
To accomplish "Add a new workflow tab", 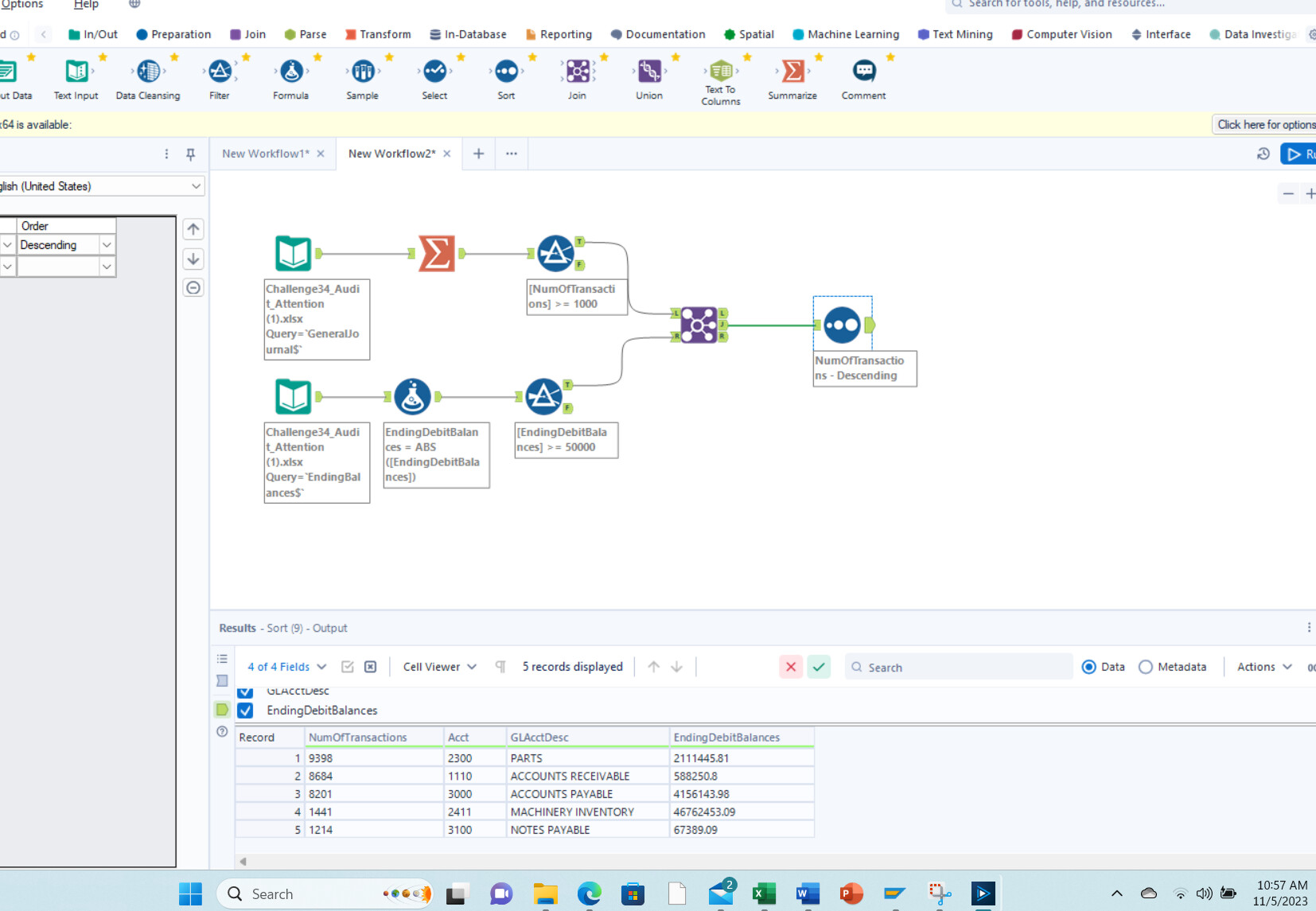I will pyautogui.click(x=478, y=154).
